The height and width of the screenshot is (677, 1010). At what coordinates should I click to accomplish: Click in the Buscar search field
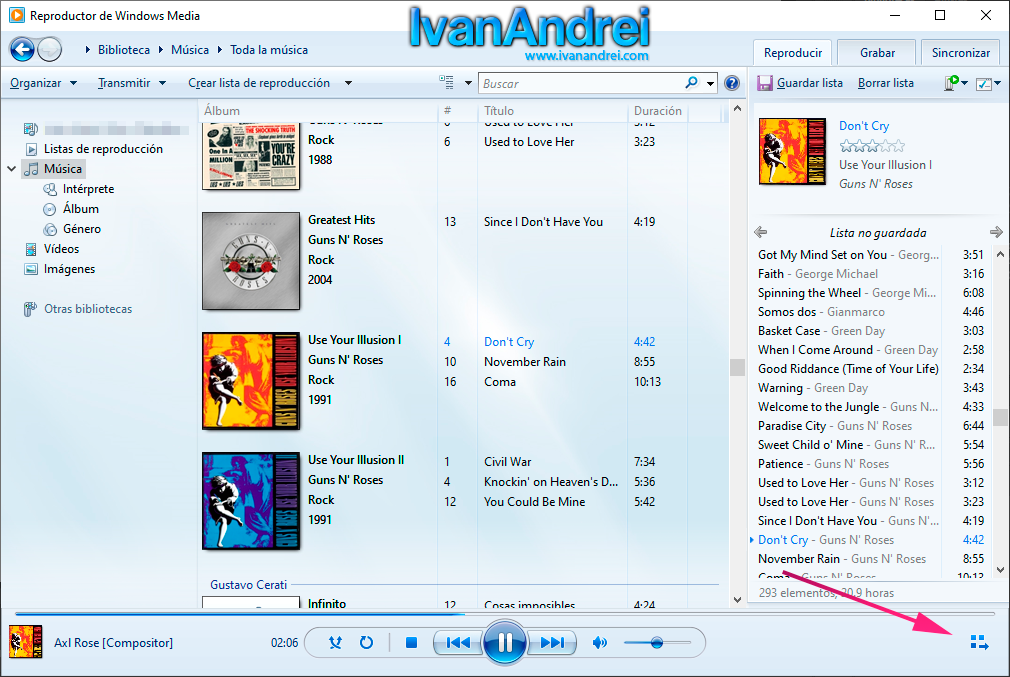(582, 83)
